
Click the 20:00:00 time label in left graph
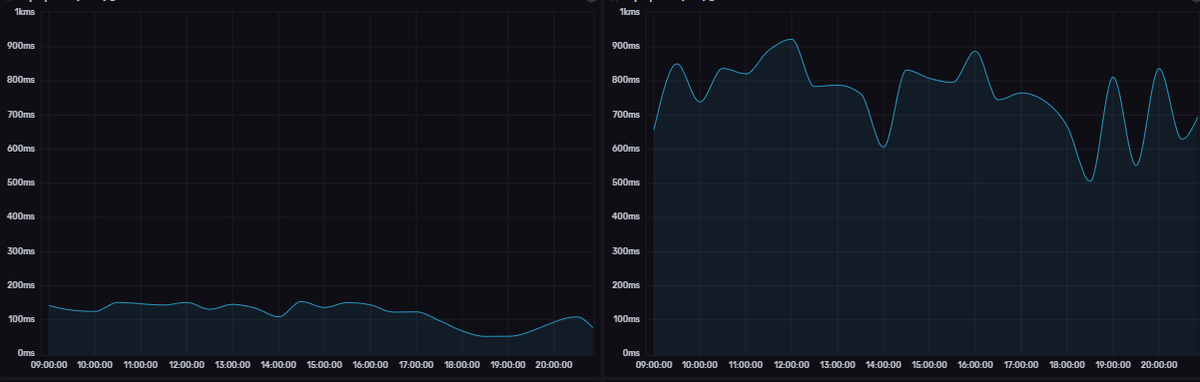tap(555, 366)
